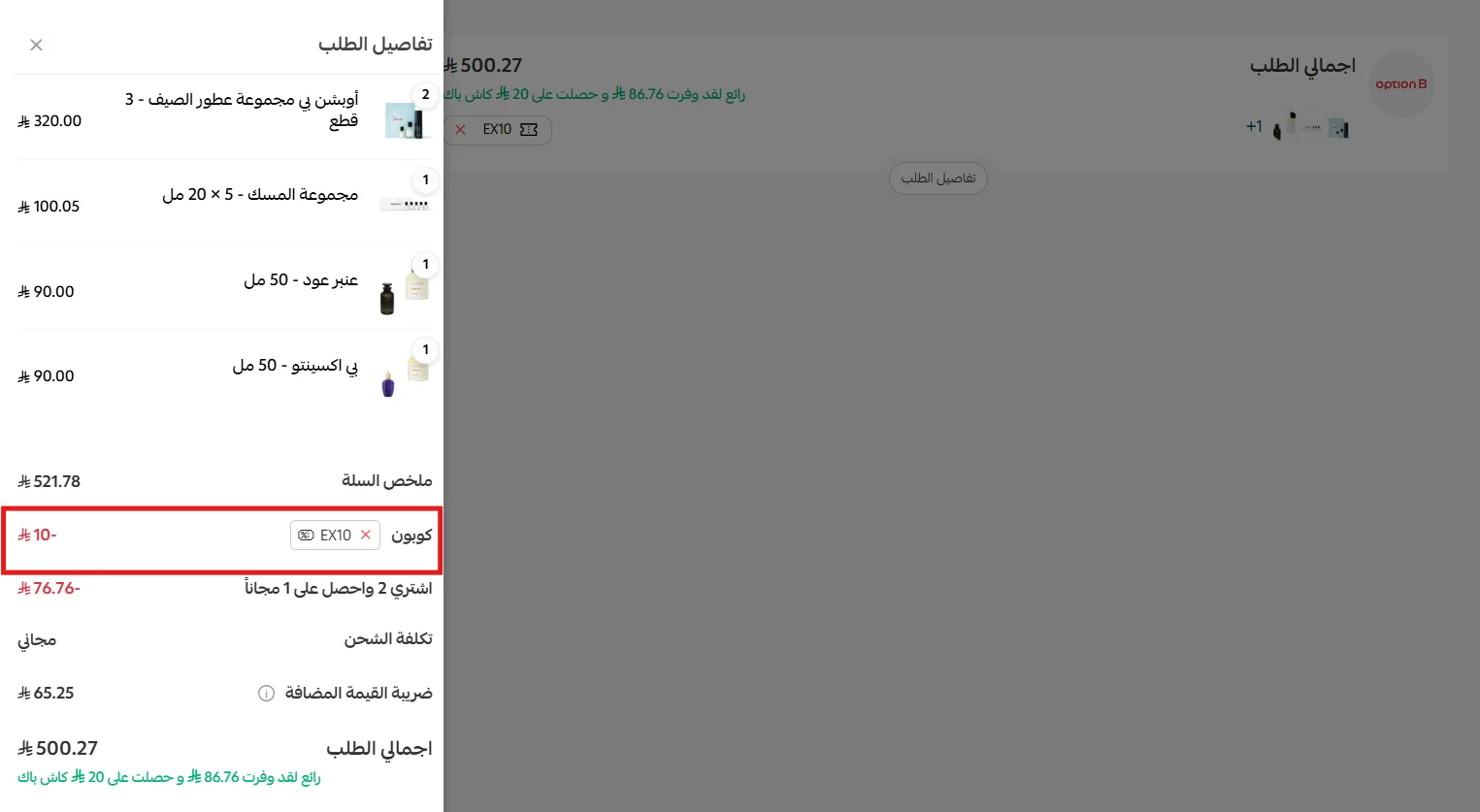The image size is (1480, 812).
Task: Click the offer discount -76.76 value
Action: coord(49,589)
